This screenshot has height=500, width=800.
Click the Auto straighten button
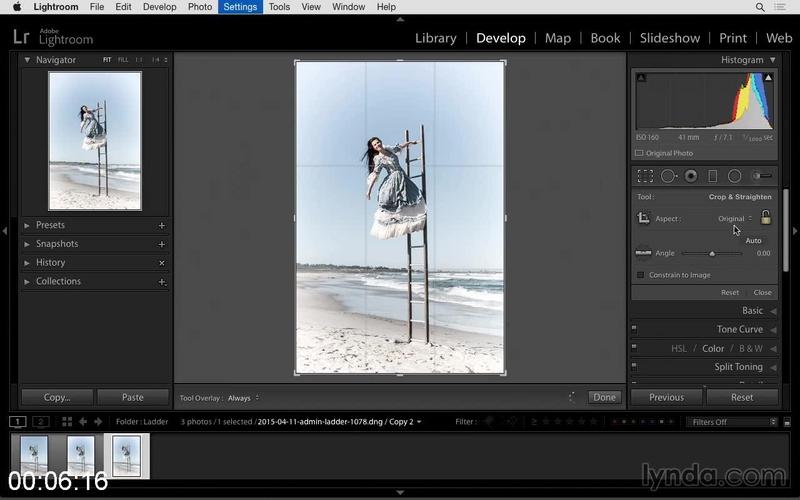(x=753, y=240)
